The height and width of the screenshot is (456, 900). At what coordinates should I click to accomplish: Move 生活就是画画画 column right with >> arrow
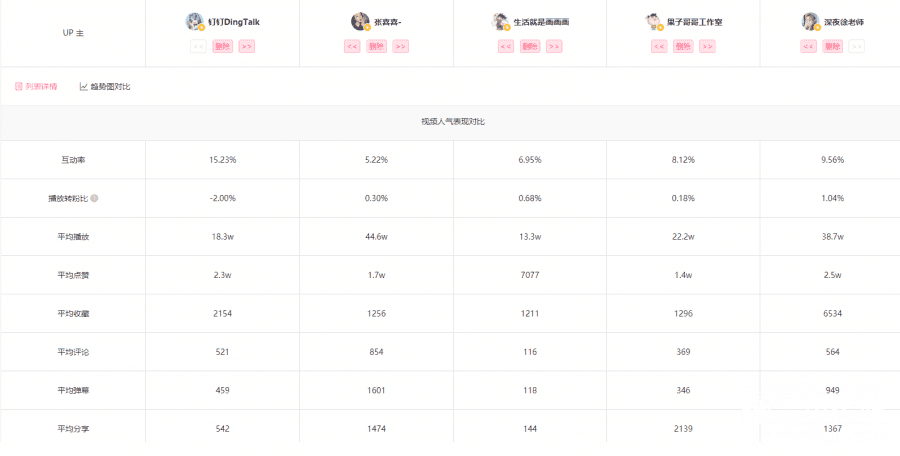(x=554, y=46)
